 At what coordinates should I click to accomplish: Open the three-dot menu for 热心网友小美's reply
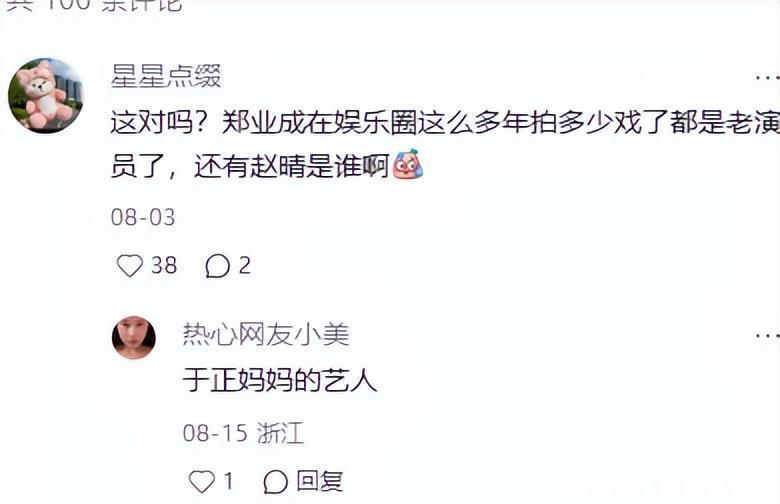point(767,335)
